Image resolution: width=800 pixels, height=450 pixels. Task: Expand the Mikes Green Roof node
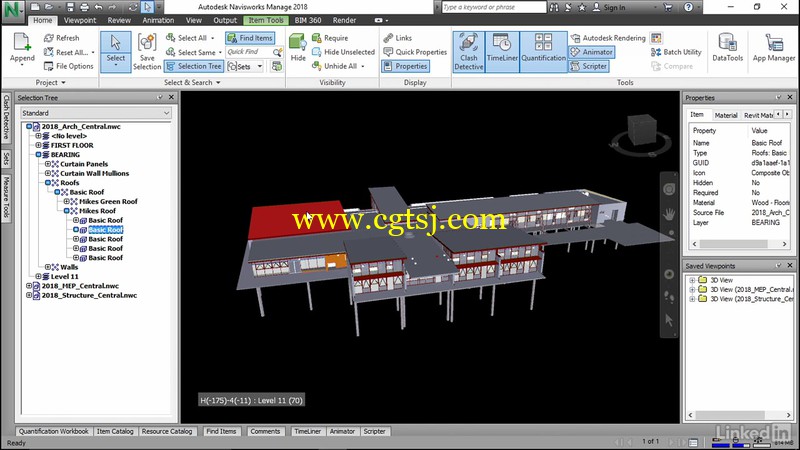pos(66,202)
